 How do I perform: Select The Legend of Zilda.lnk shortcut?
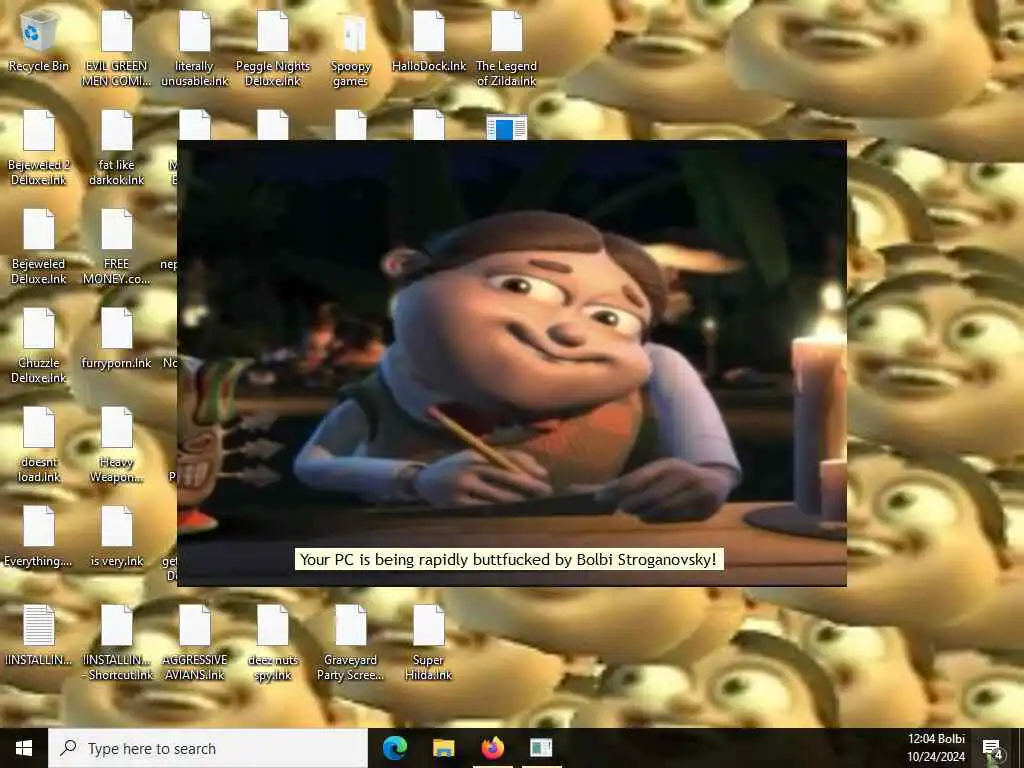tap(507, 49)
